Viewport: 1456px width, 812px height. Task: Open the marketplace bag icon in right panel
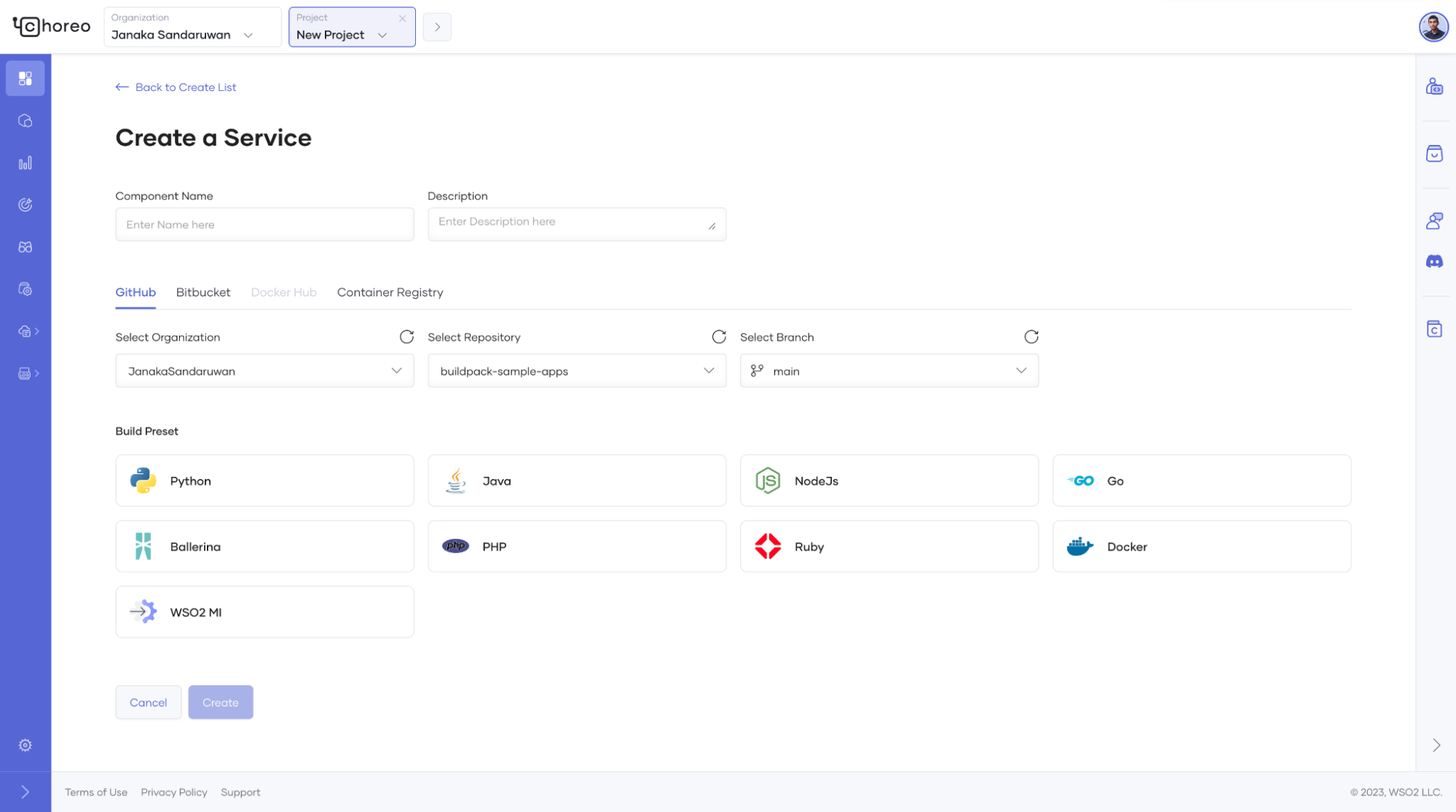tap(1434, 154)
